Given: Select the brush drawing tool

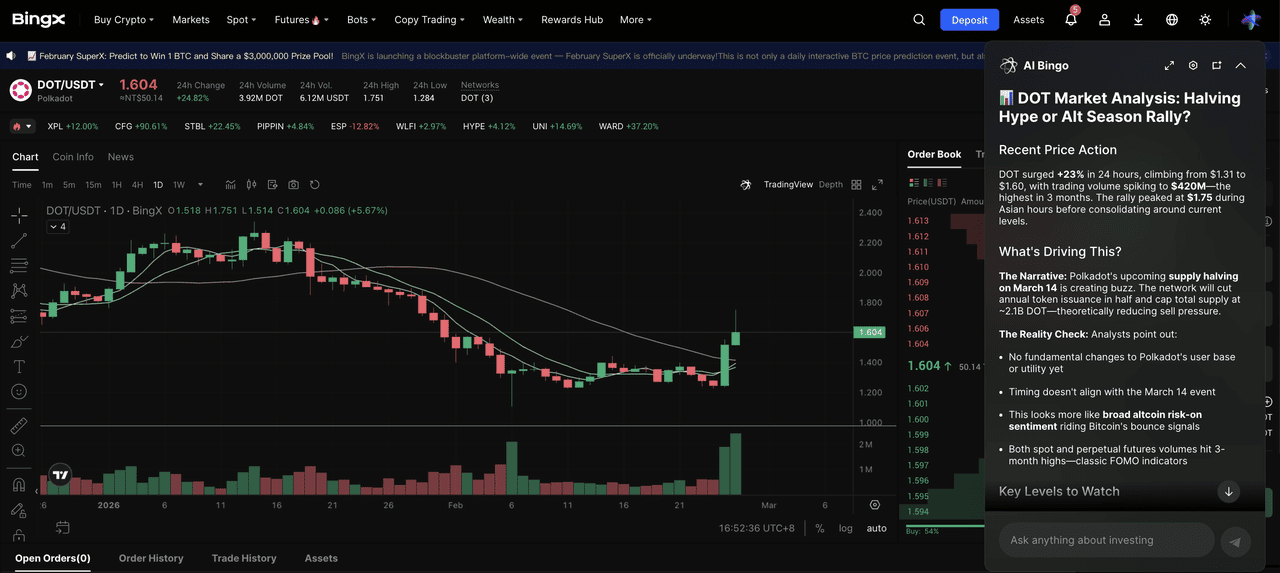Looking at the screenshot, I should tap(19, 342).
